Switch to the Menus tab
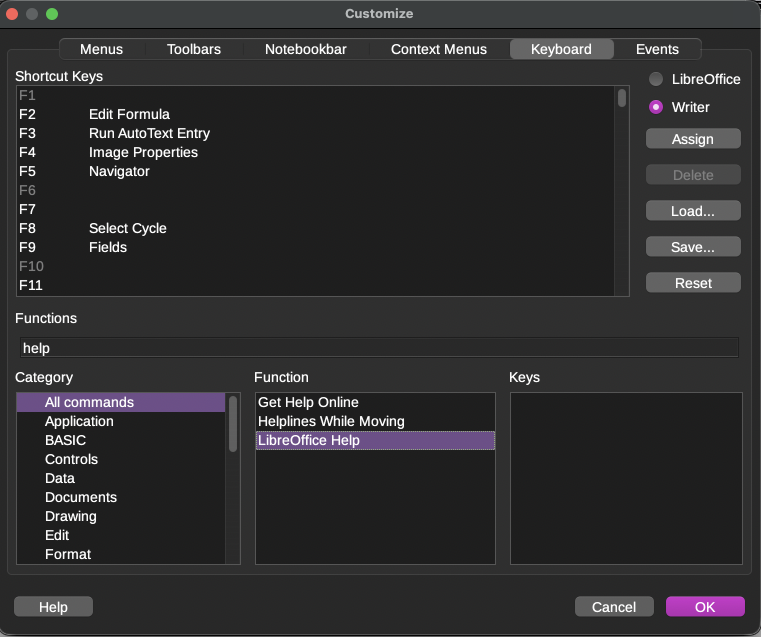Viewport: 761px width, 637px height. 101,49
